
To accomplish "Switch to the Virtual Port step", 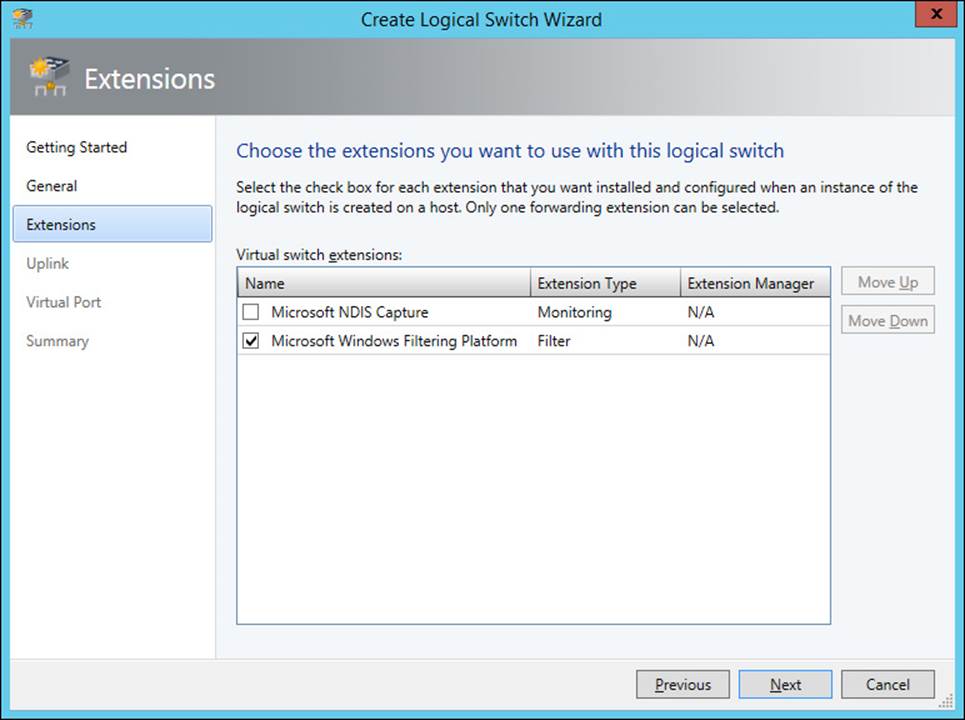I will tap(63, 302).
